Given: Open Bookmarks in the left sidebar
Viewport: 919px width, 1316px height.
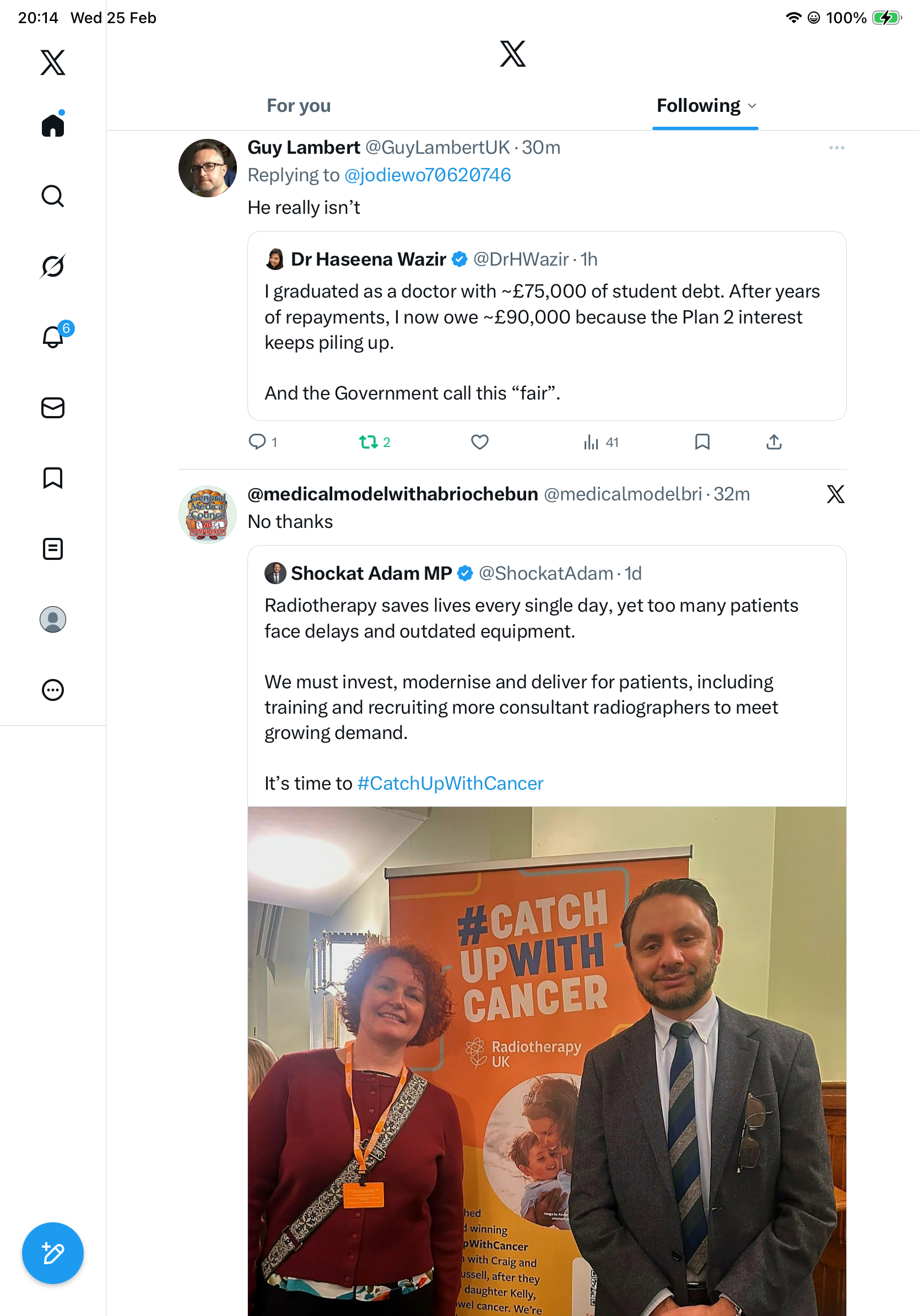Looking at the screenshot, I should point(53,478).
